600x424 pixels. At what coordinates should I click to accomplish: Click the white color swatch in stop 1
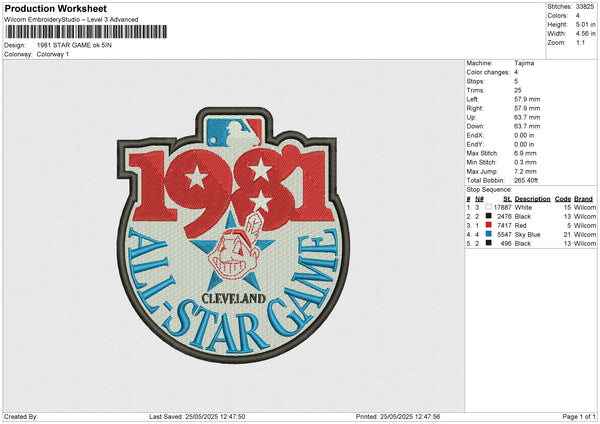coord(488,207)
